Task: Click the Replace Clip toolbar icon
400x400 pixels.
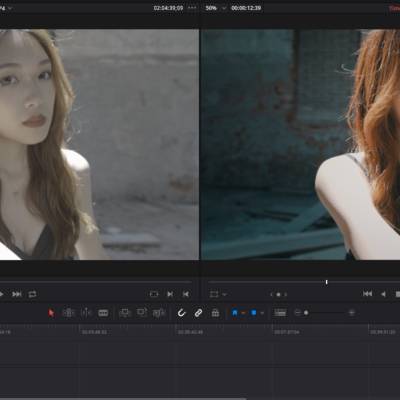Action: (x=159, y=313)
